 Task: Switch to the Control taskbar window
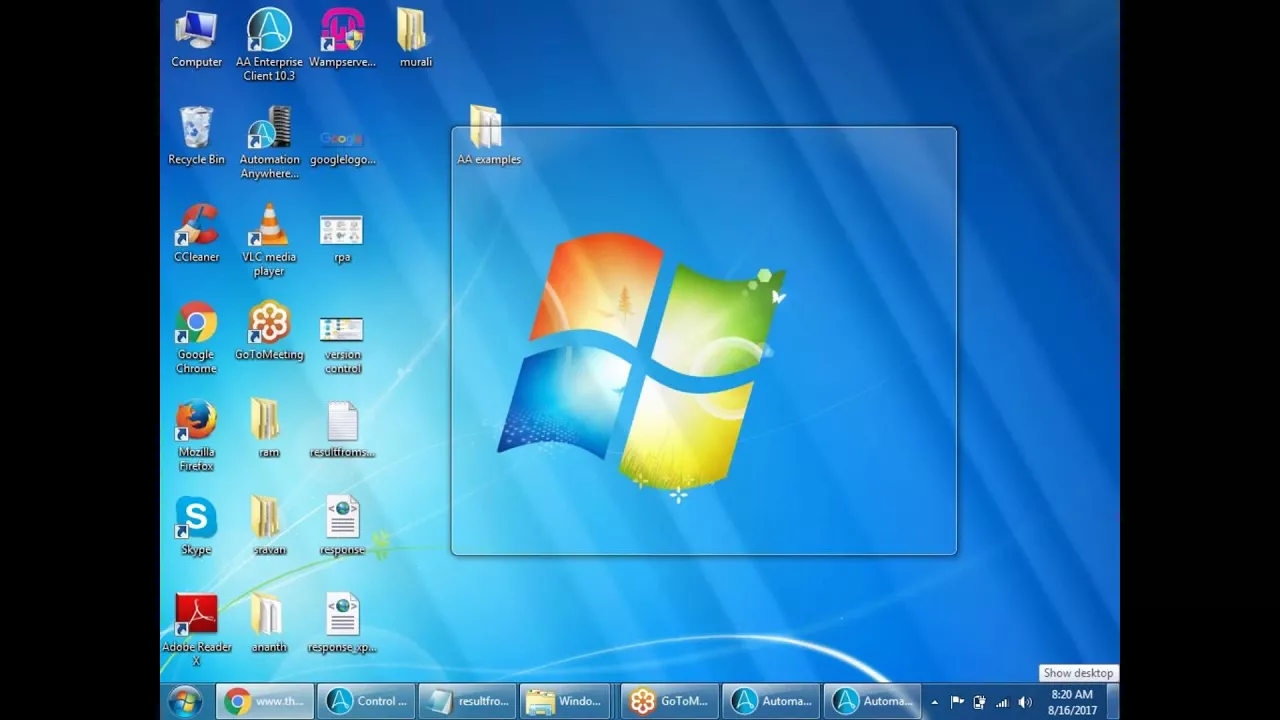coord(366,701)
